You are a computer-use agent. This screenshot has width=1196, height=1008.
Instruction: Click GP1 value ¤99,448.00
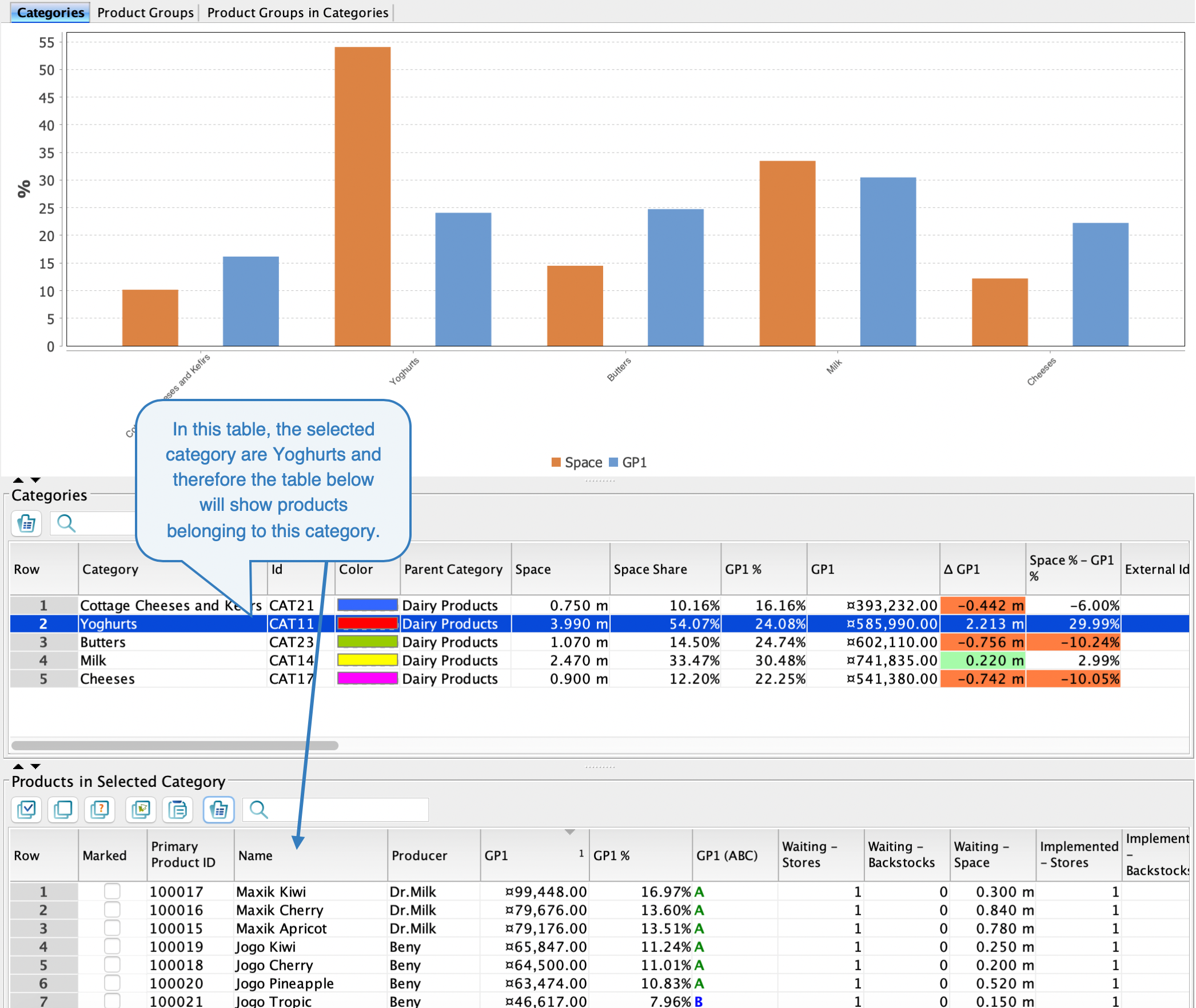546,891
